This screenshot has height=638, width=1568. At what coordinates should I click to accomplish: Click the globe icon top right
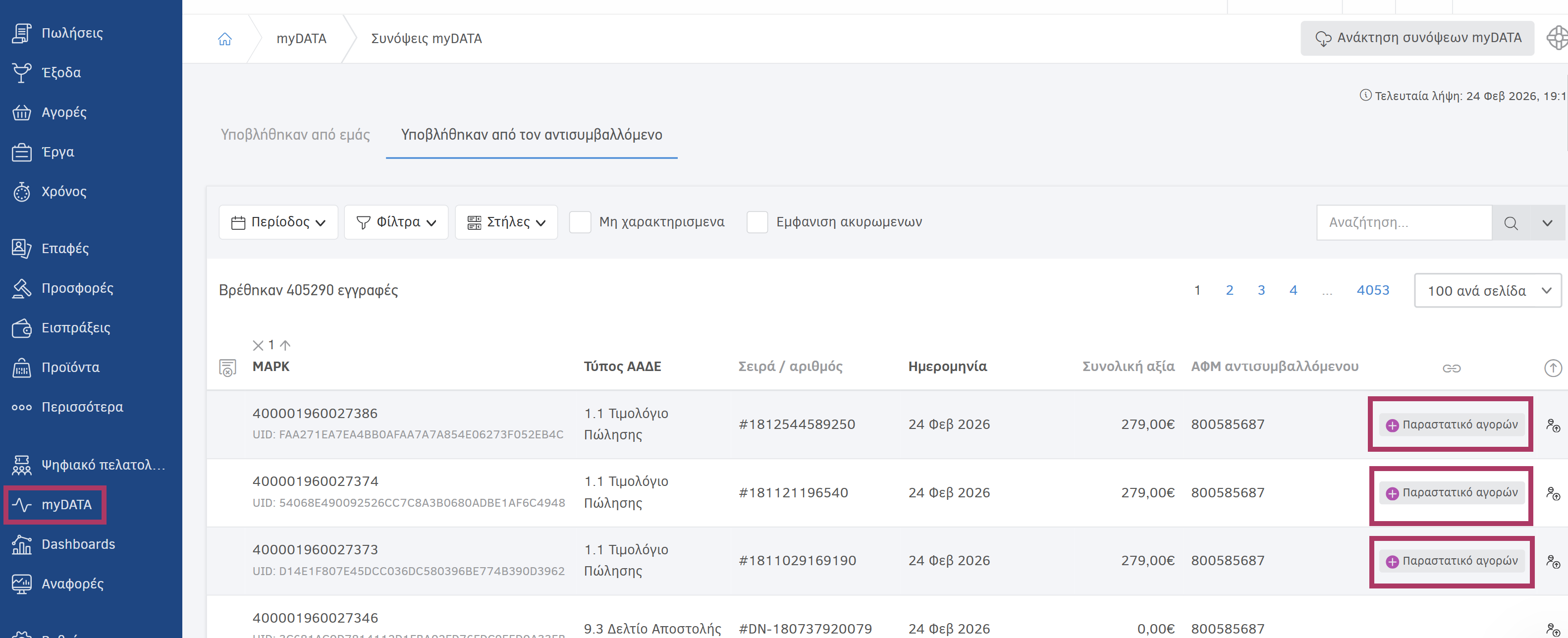[x=1557, y=38]
